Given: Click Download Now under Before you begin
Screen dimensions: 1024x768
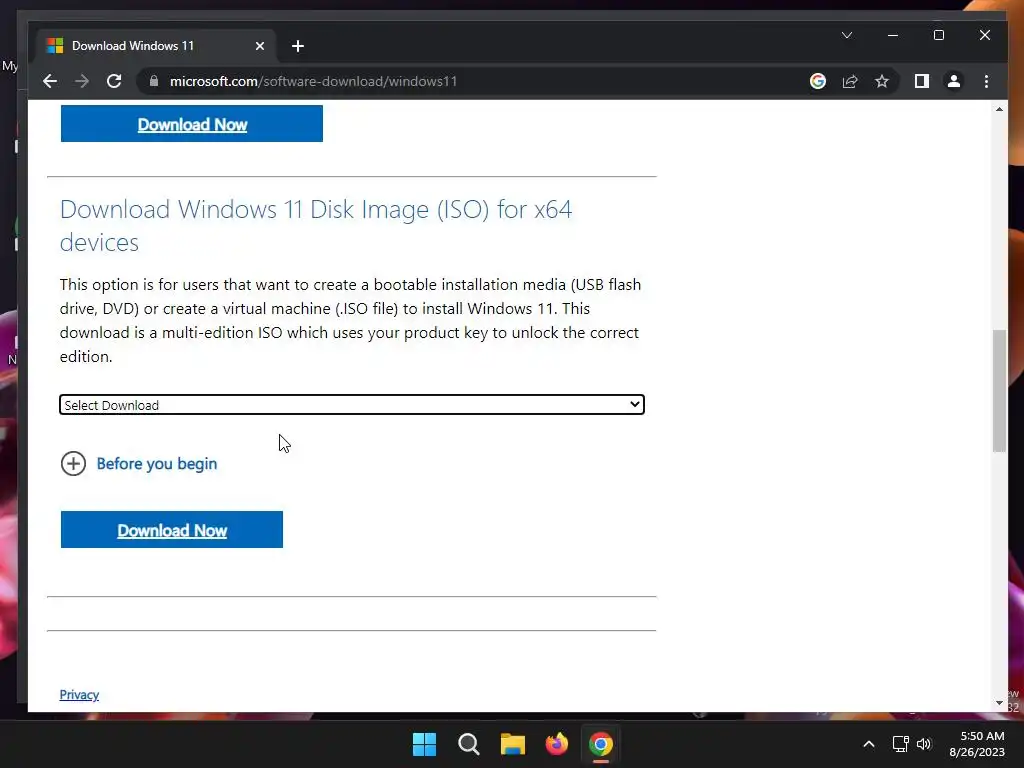Looking at the screenshot, I should click(x=172, y=530).
